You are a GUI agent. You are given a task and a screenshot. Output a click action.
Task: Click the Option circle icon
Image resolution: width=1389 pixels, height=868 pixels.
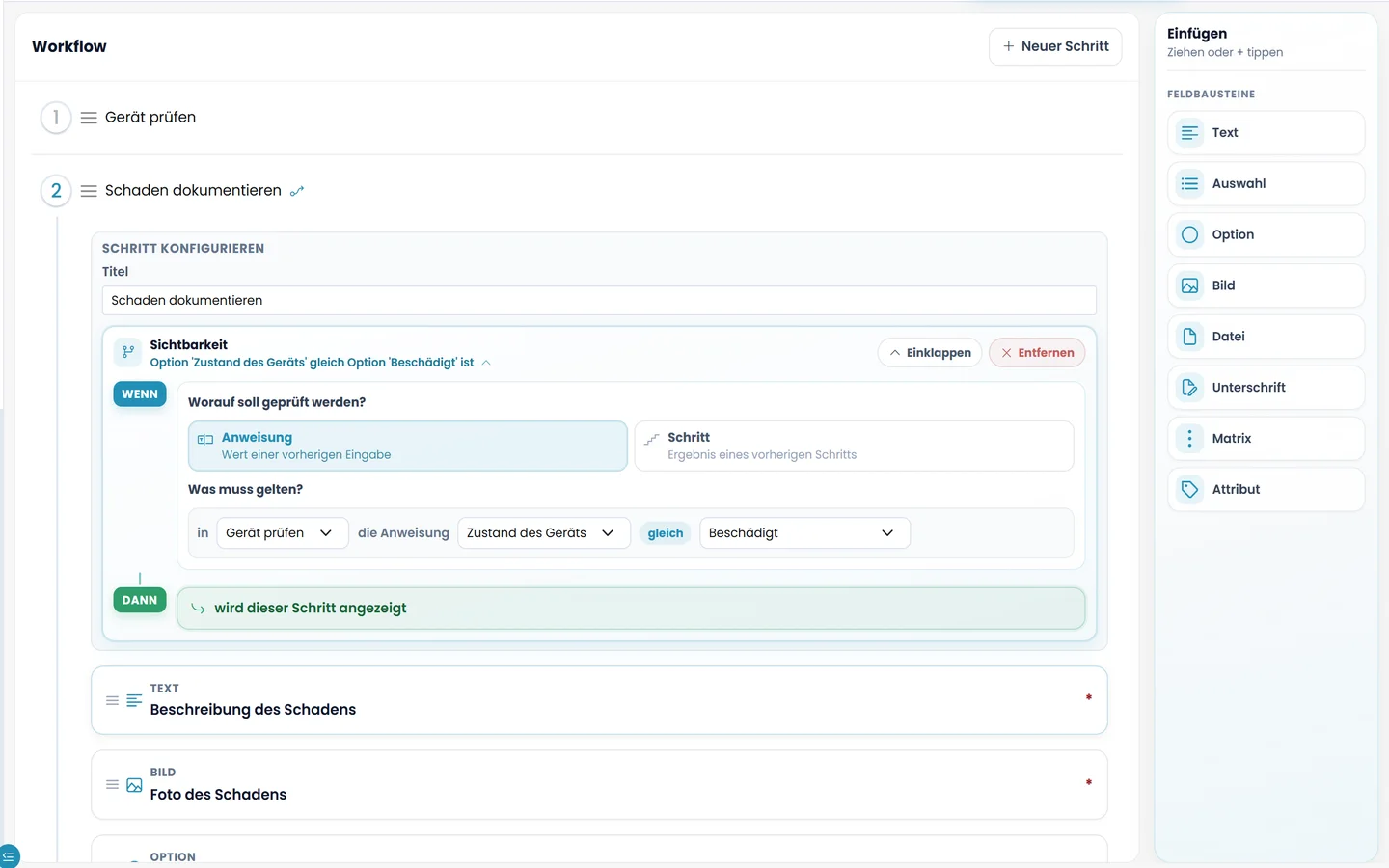(x=1189, y=235)
